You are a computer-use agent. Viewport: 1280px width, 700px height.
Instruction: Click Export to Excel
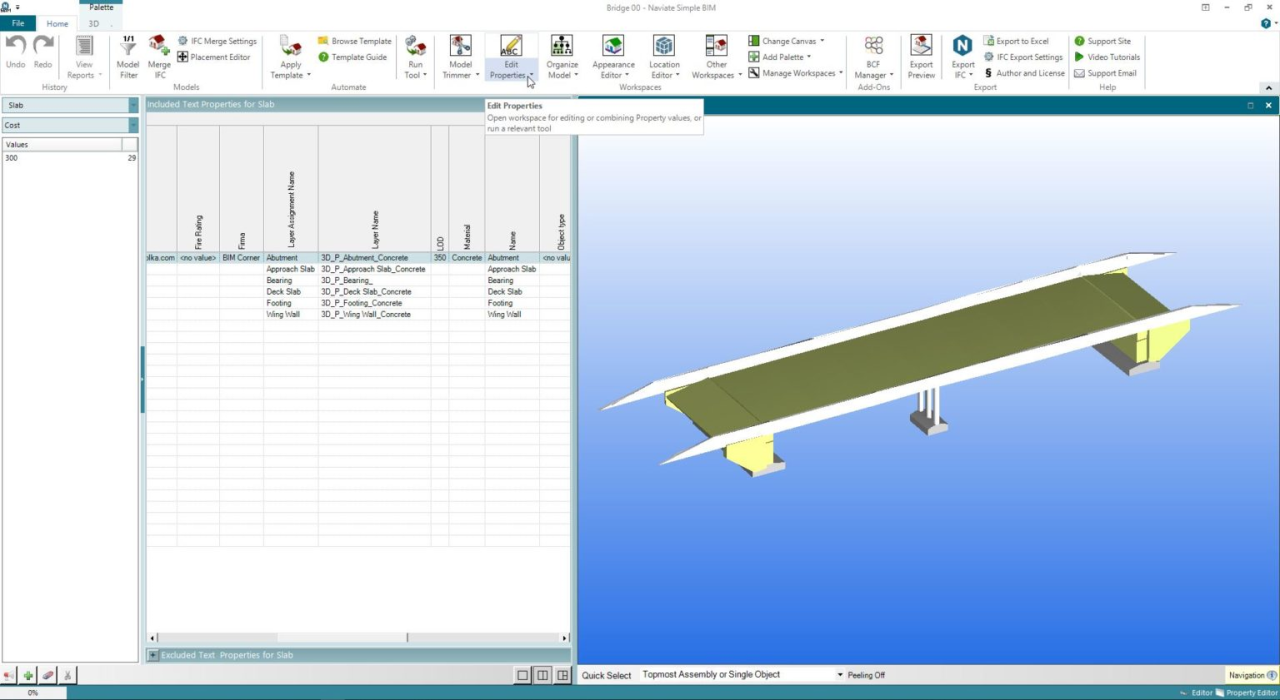[x=1015, y=41]
